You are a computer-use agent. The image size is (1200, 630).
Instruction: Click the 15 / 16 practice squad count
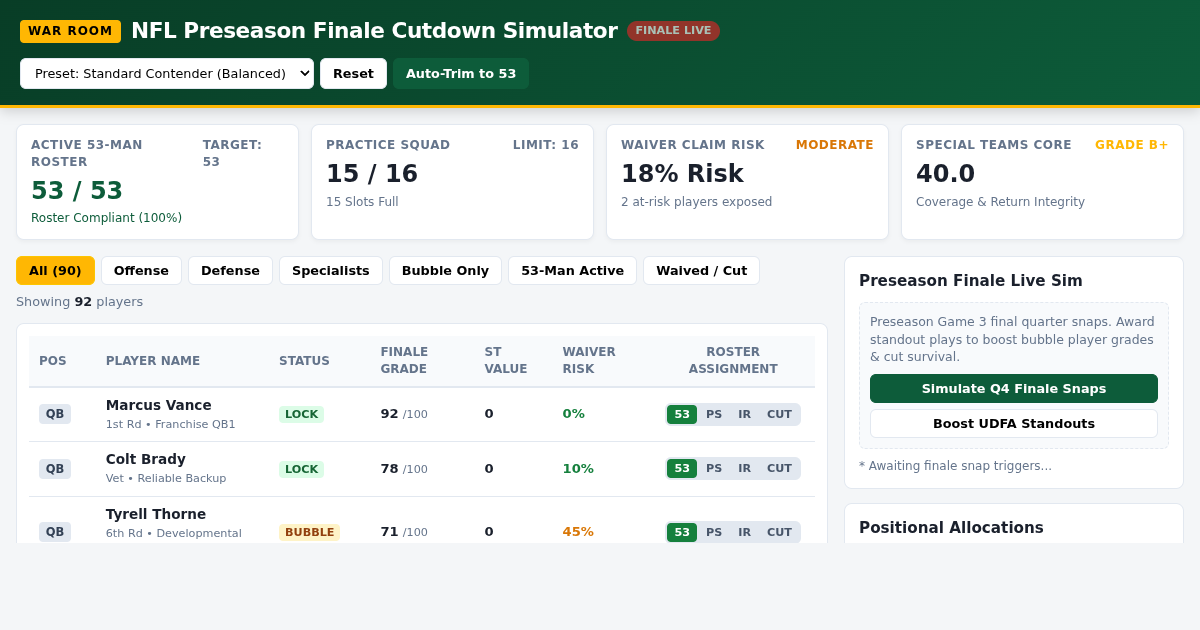tap(372, 174)
